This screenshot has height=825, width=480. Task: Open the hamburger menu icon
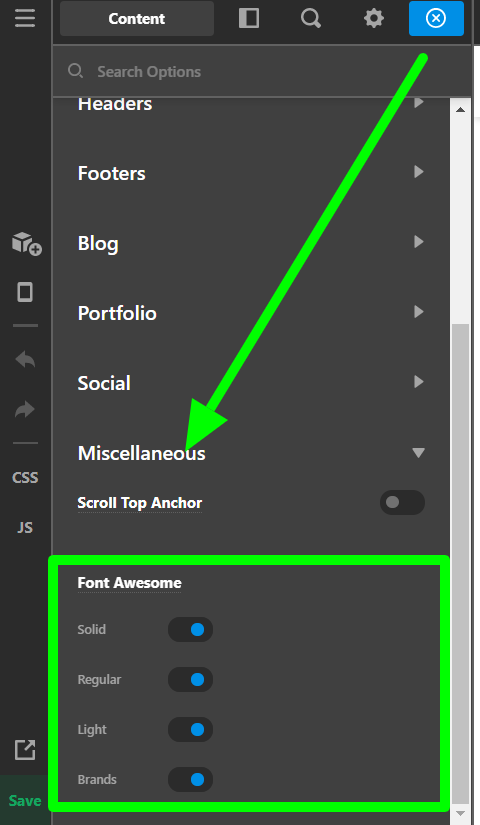click(x=25, y=18)
